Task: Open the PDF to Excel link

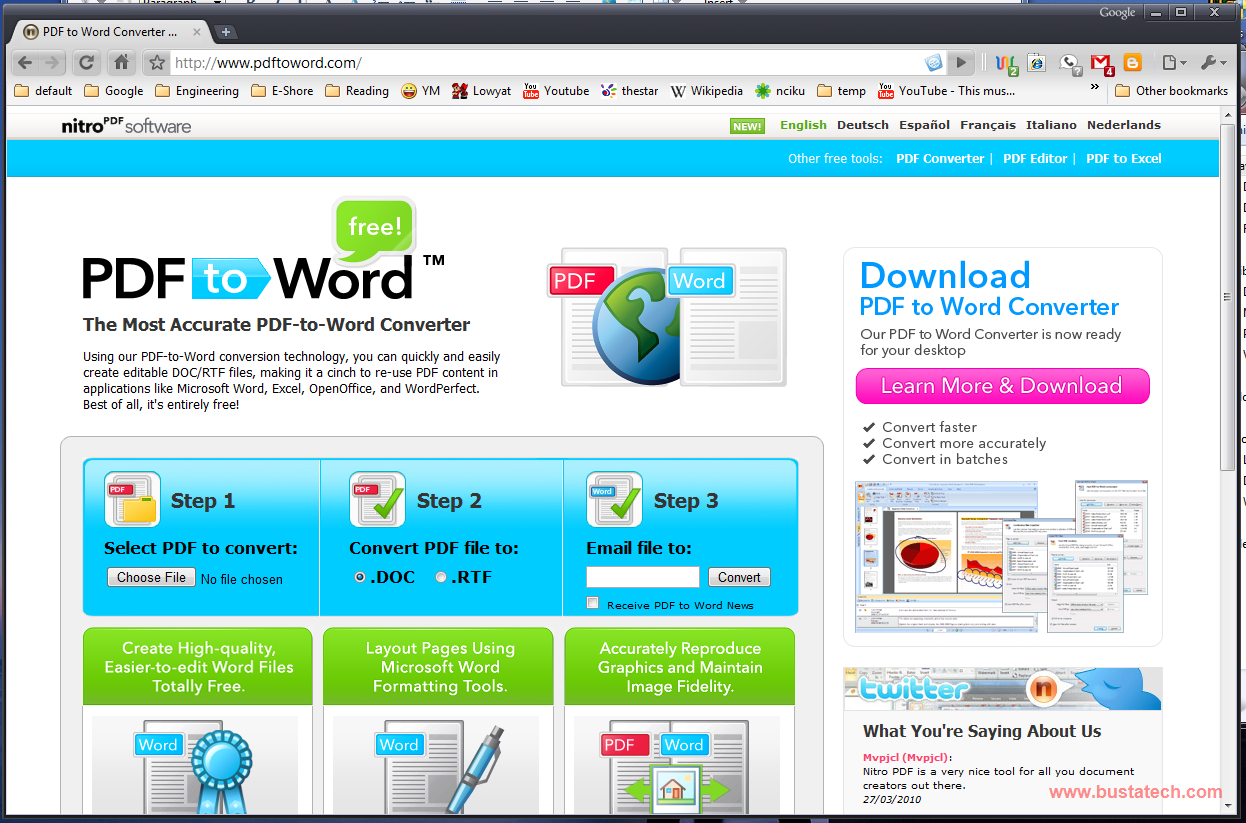Action: 1124,158
